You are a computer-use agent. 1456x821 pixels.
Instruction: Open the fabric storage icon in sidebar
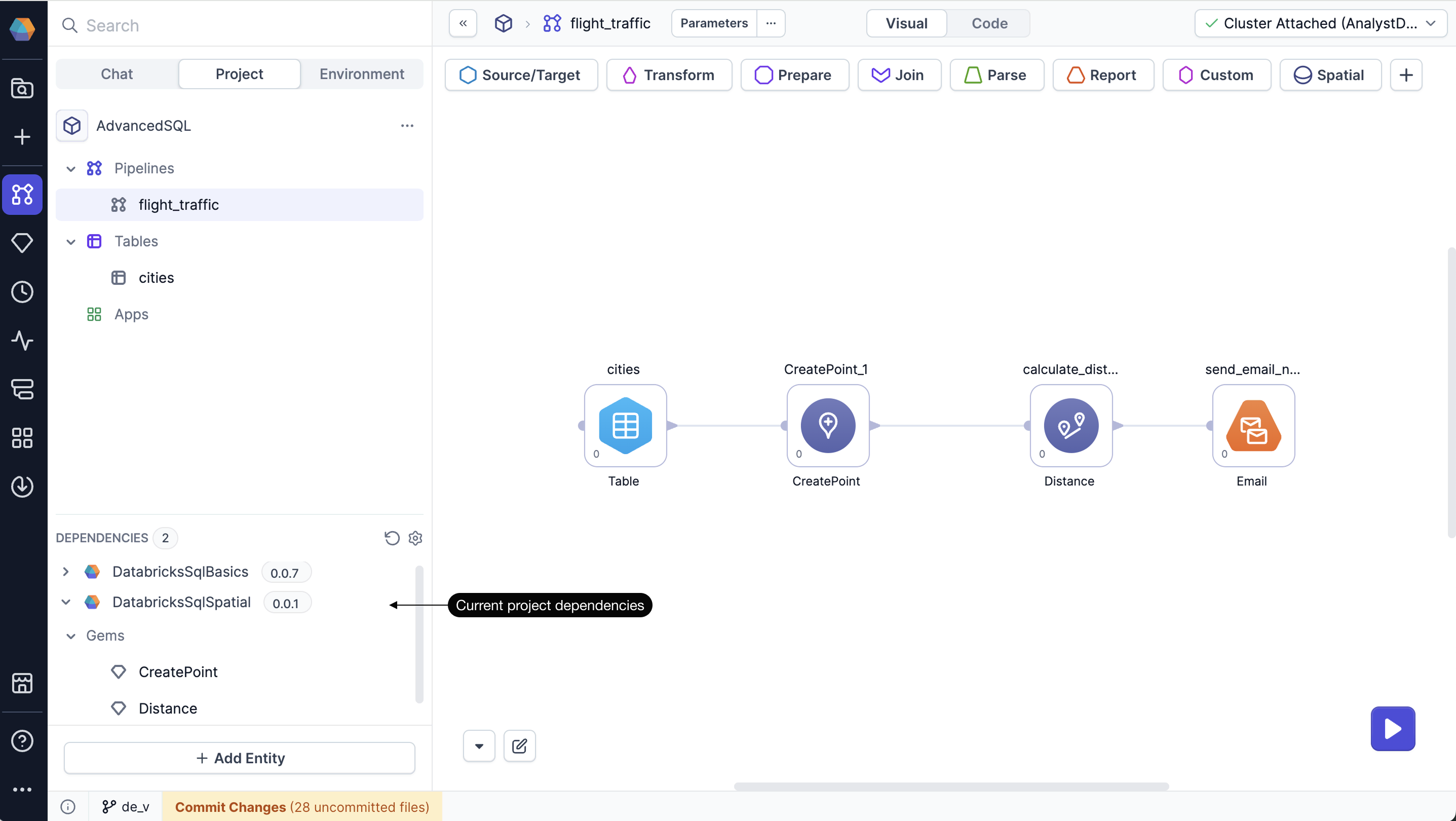tap(22, 389)
